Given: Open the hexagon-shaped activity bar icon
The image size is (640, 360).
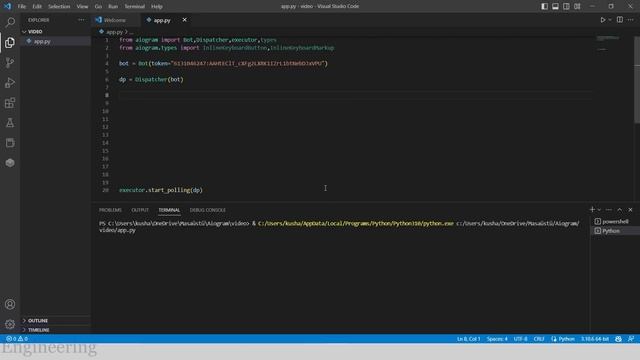Looking at the screenshot, I should click(x=10, y=162).
